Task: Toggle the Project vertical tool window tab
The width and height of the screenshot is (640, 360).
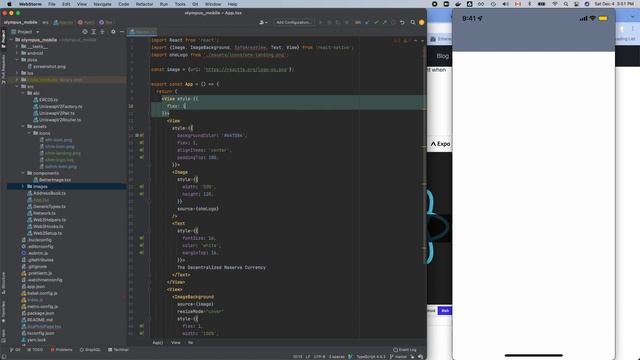Action: [x=3, y=40]
